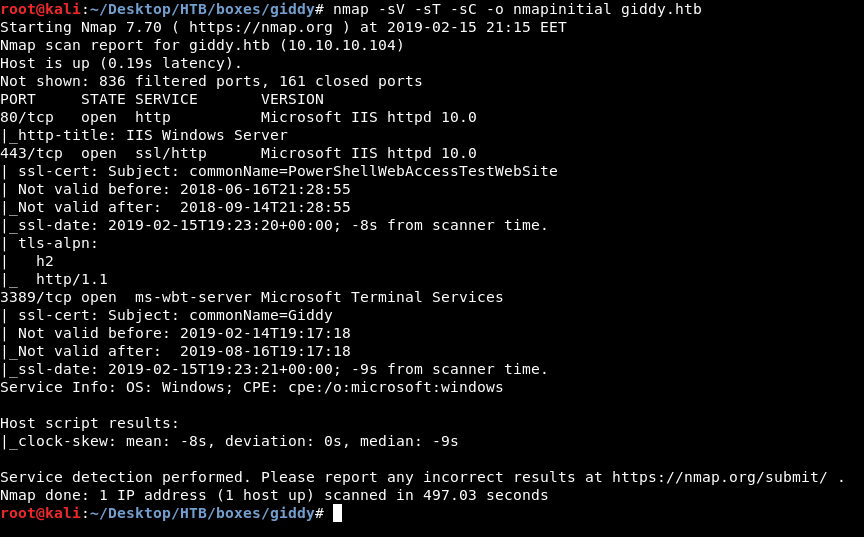Click the 443/tcp port entry
This screenshot has width=864, height=537.
(31, 153)
